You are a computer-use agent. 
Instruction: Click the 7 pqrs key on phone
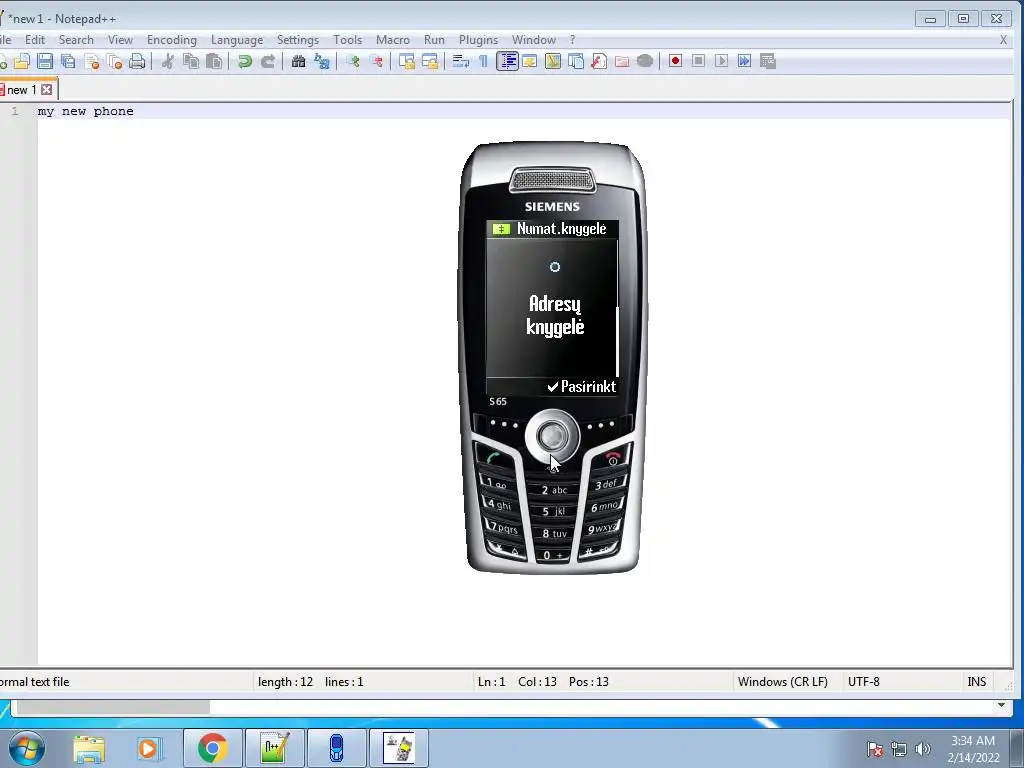(x=503, y=527)
